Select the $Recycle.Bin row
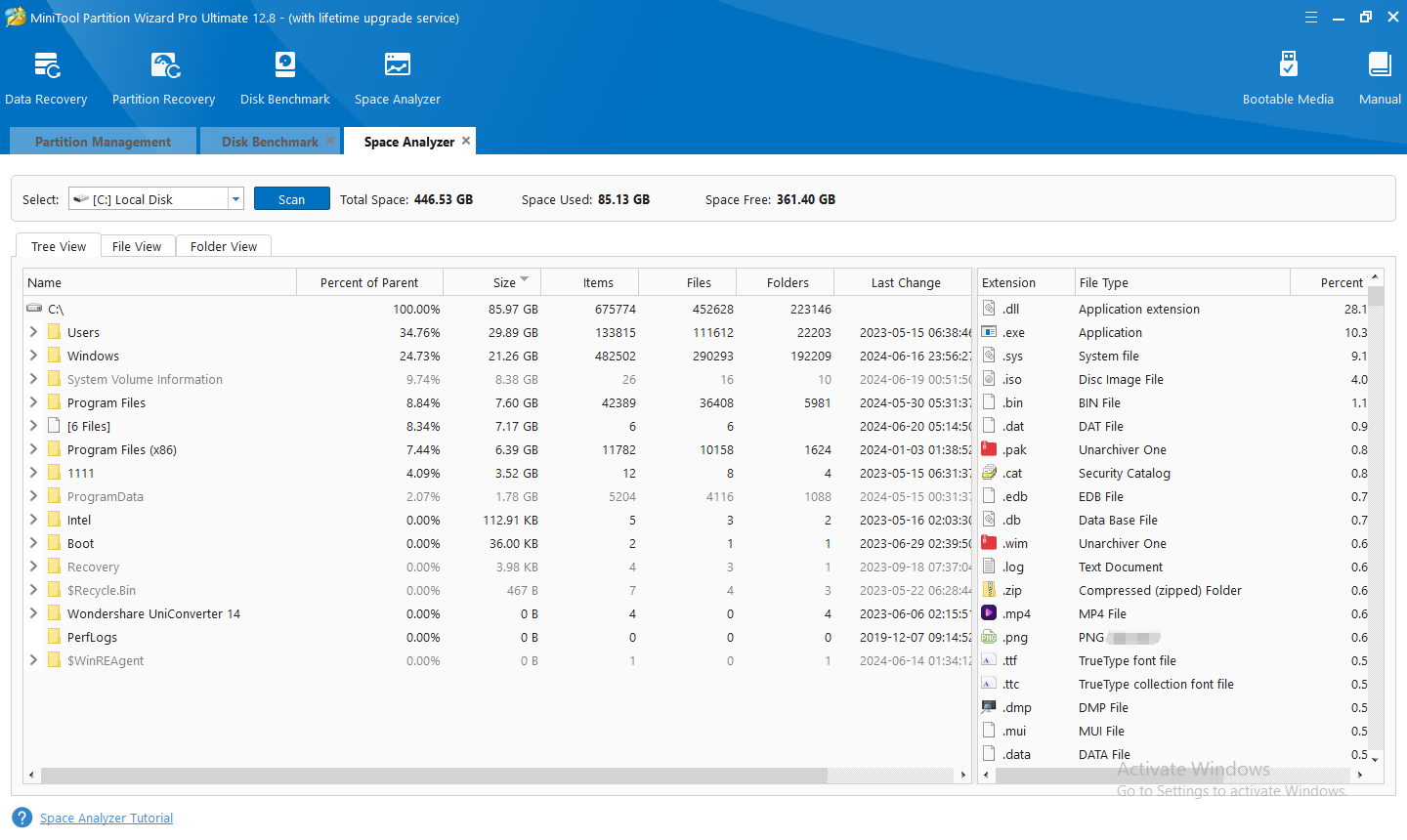Viewport: 1407px width, 840px height. pyautogui.click(x=497, y=590)
